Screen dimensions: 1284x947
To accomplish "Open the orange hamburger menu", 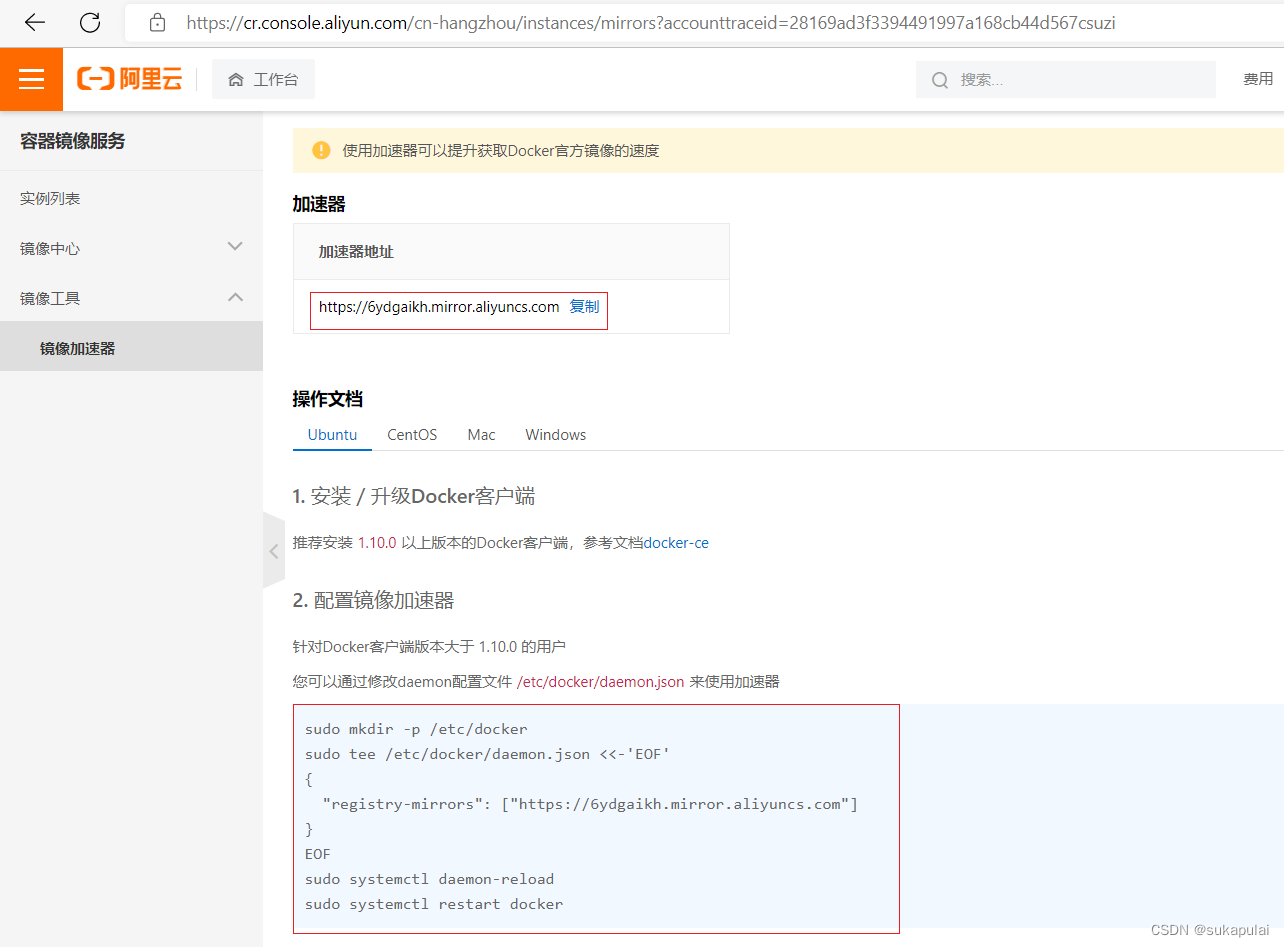I will (x=31, y=79).
